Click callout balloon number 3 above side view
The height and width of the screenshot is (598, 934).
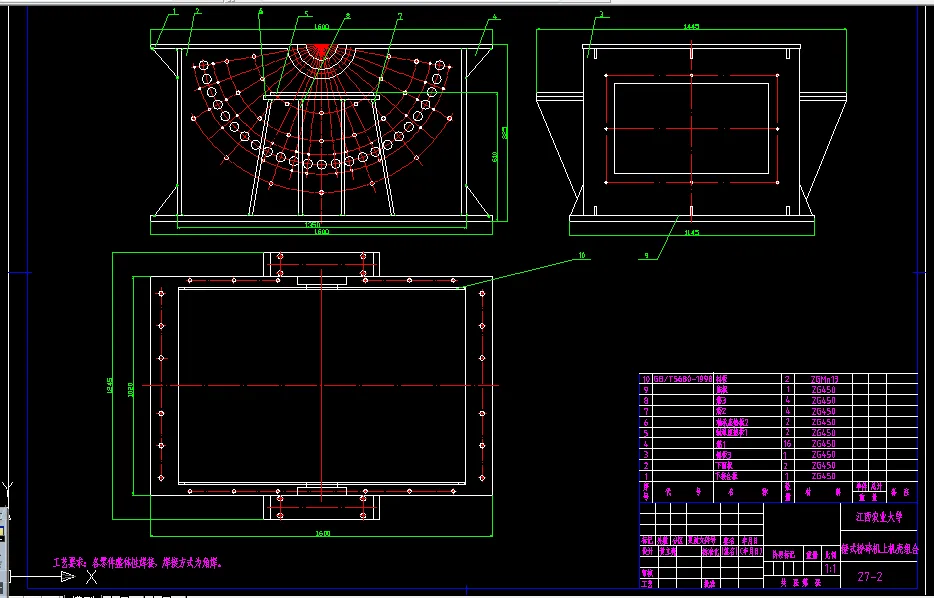602,14
